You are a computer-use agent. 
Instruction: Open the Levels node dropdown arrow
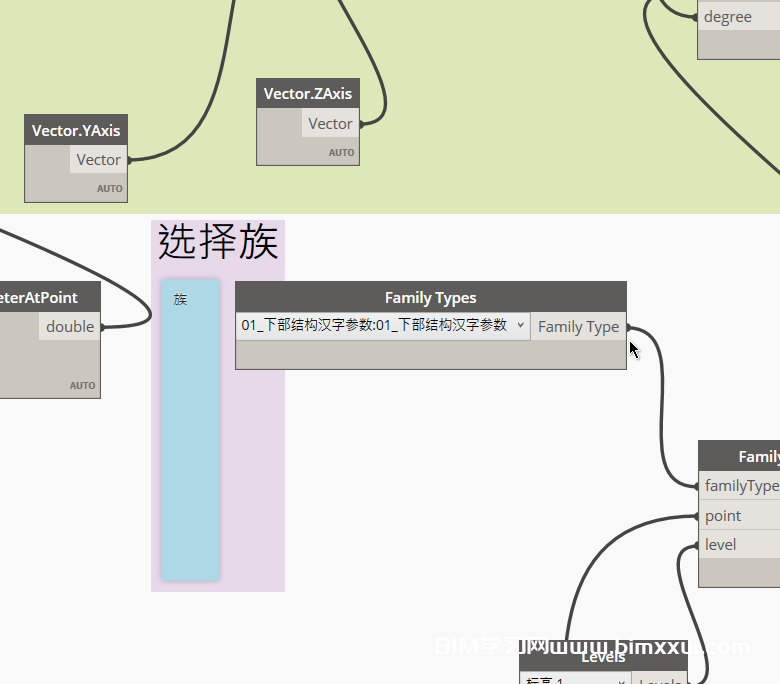[621, 681]
